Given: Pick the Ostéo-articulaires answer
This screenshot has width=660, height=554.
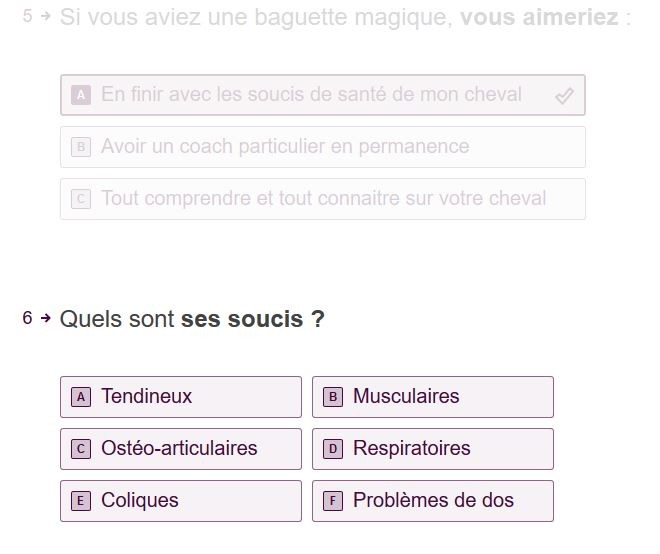Looking at the screenshot, I should (180, 449).
